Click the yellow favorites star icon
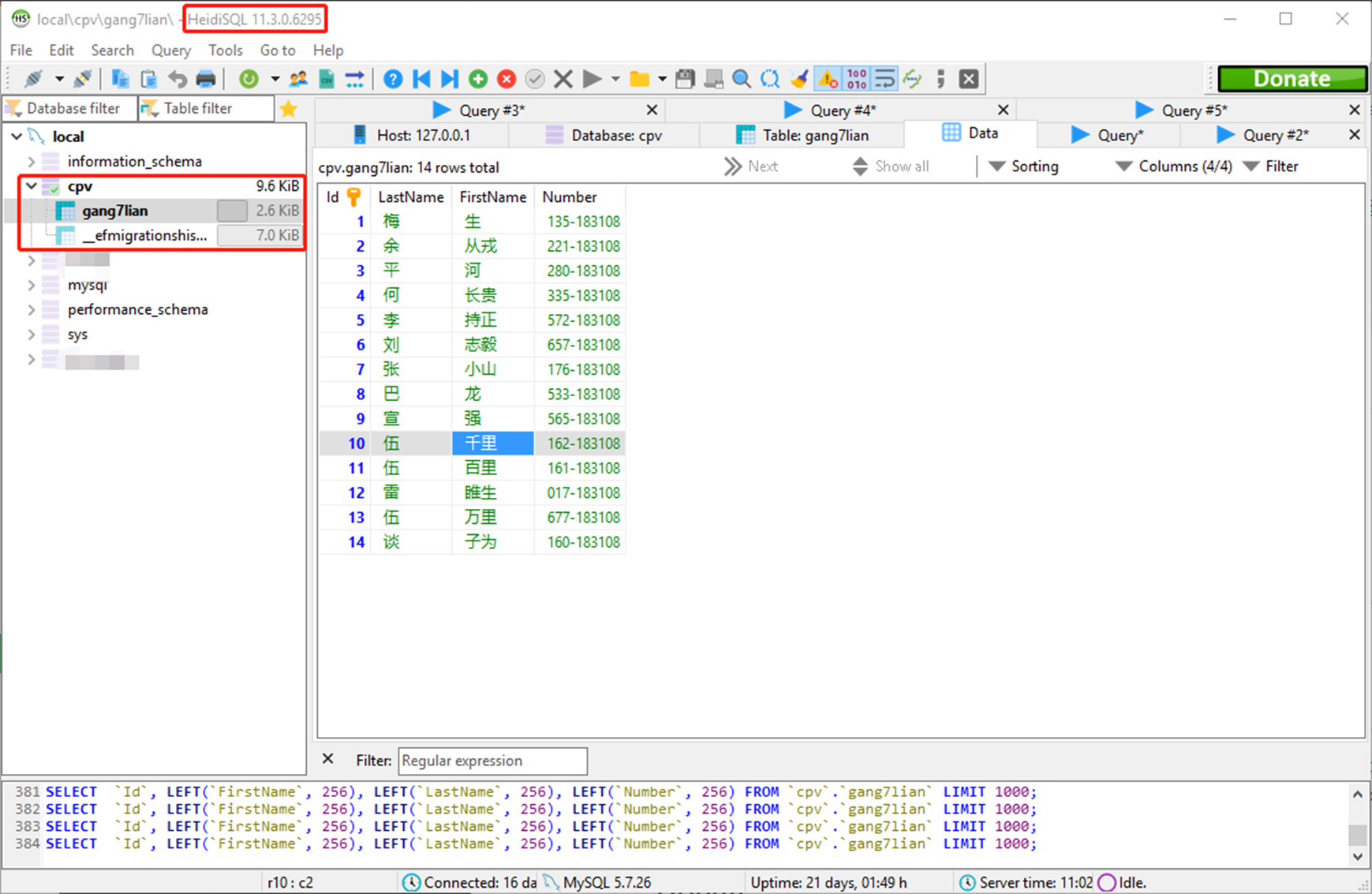This screenshot has width=1372, height=894. tap(289, 108)
